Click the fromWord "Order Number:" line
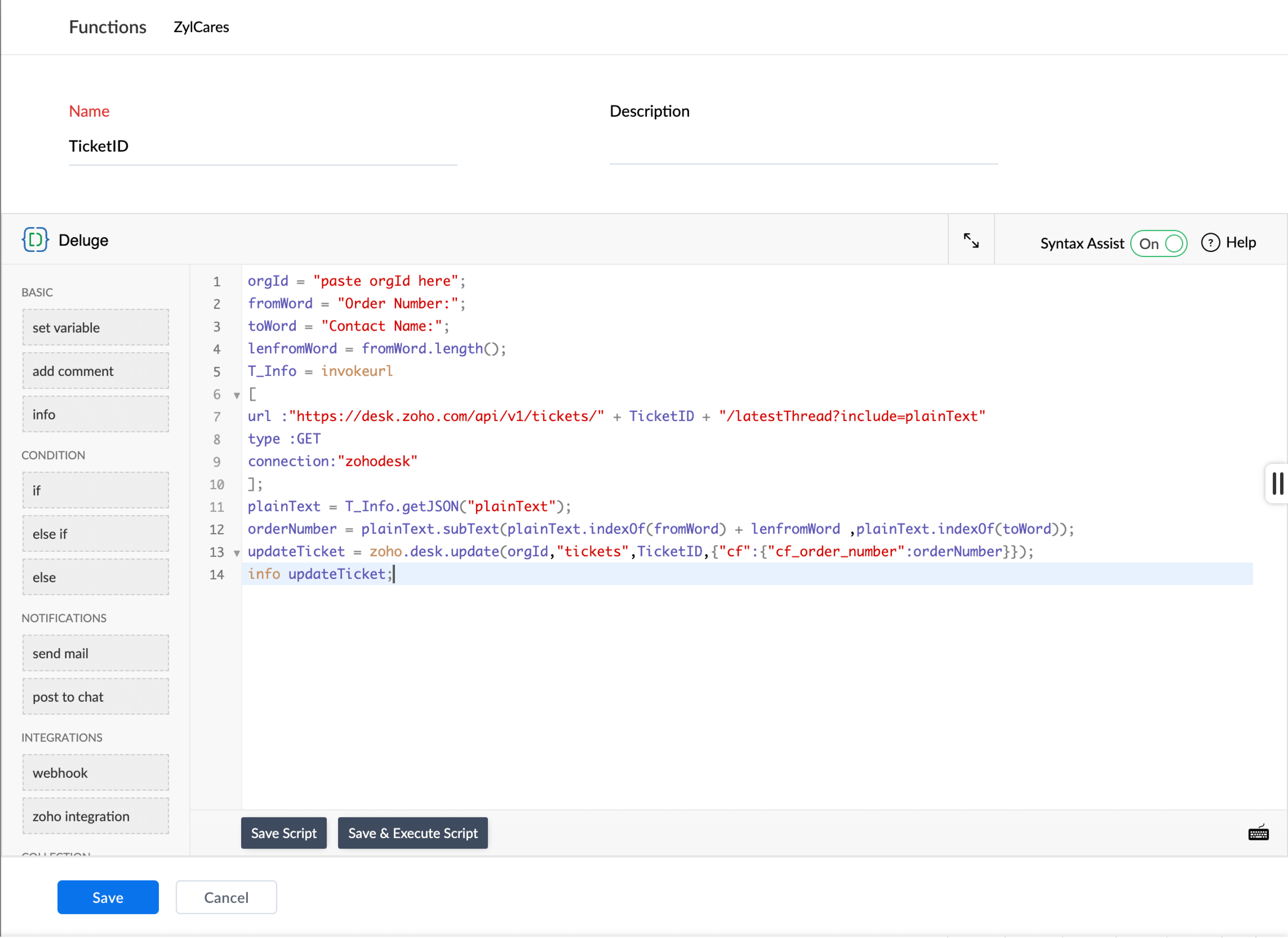The height and width of the screenshot is (938, 1288). click(357, 304)
